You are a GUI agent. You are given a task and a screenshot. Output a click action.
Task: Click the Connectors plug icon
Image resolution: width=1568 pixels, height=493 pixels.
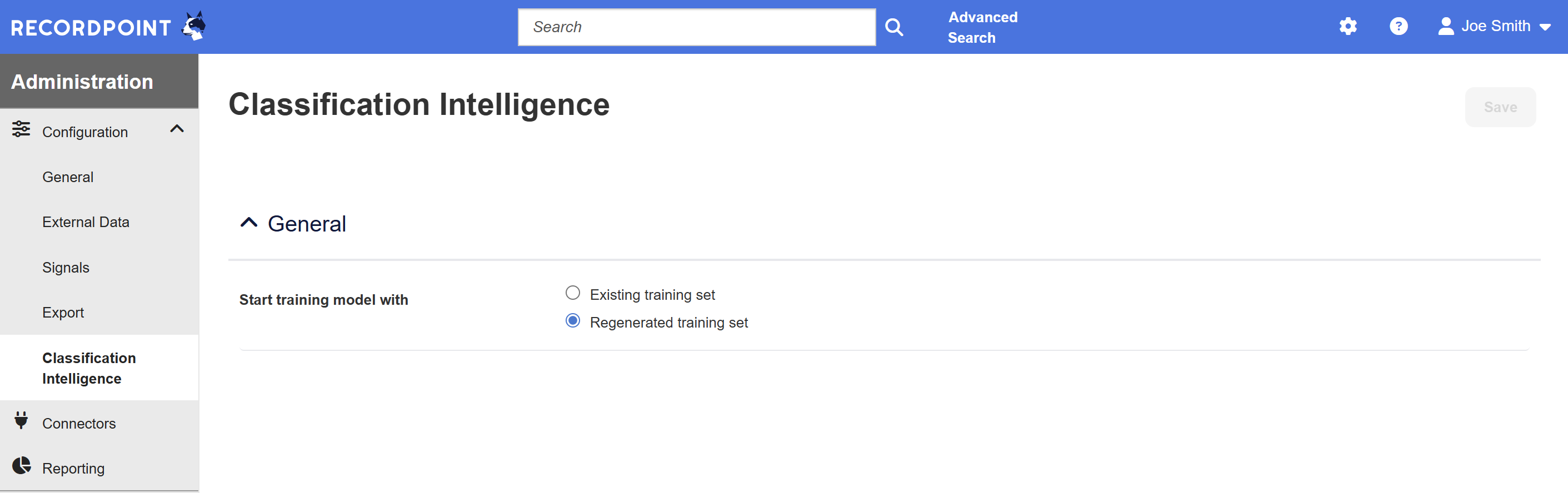pyautogui.click(x=21, y=421)
